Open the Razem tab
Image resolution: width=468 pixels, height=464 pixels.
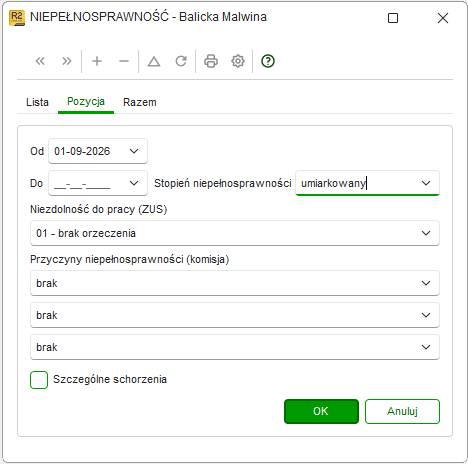click(x=140, y=102)
